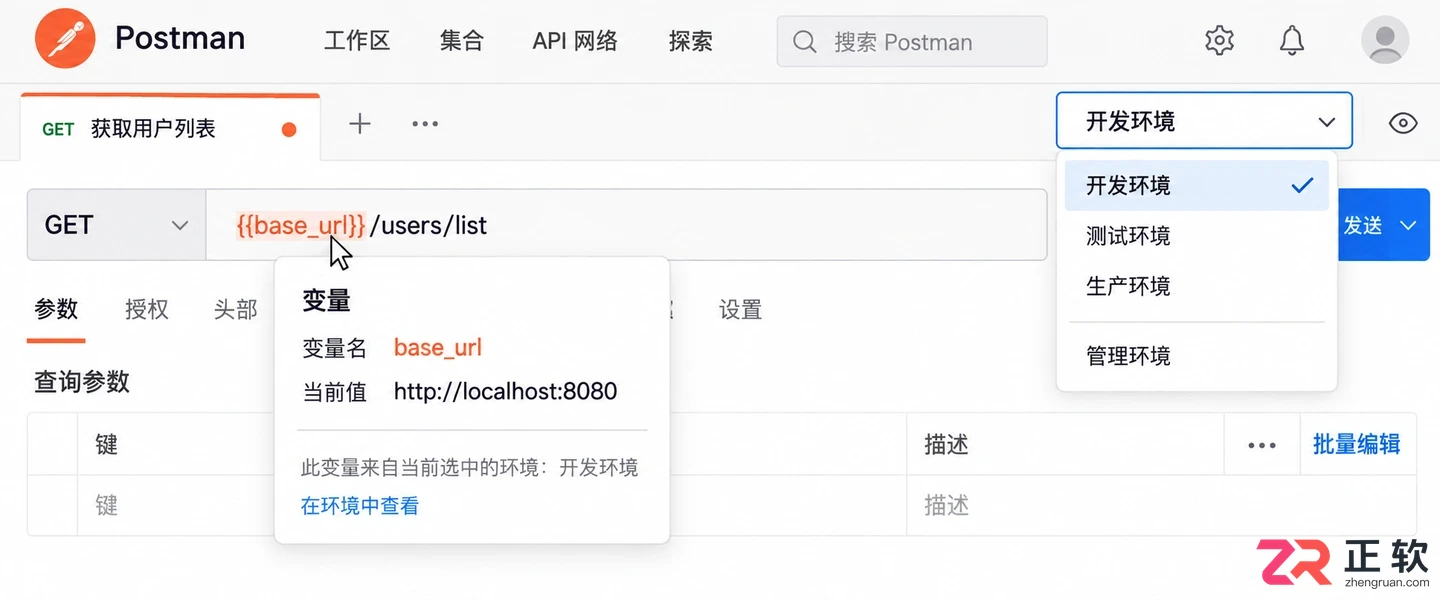This screenshot has height=600, width=1440.
Task: Switch to the 授权 tab
Action: click(x=147, y=310)
